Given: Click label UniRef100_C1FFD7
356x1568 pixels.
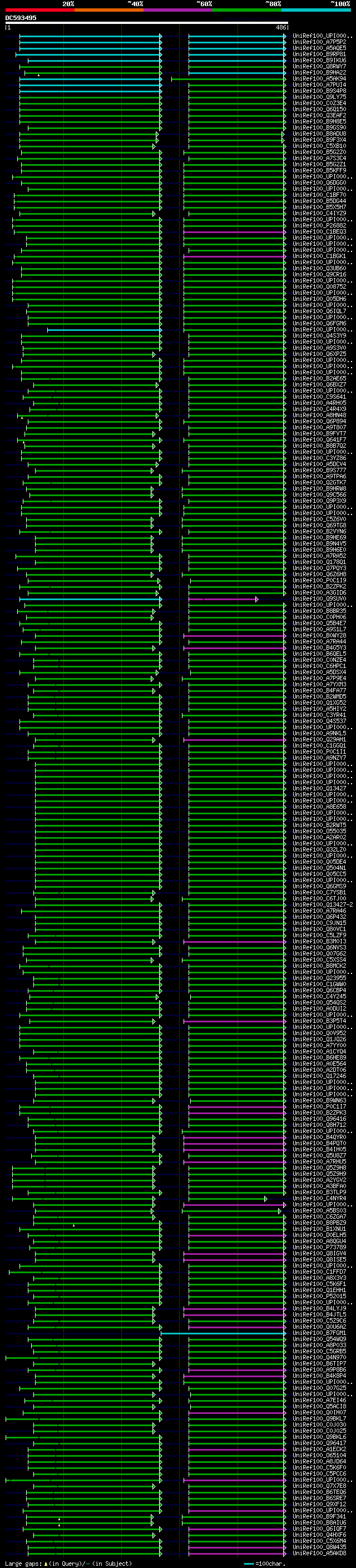Looking at the screenshot, I should coord(319,1272).
